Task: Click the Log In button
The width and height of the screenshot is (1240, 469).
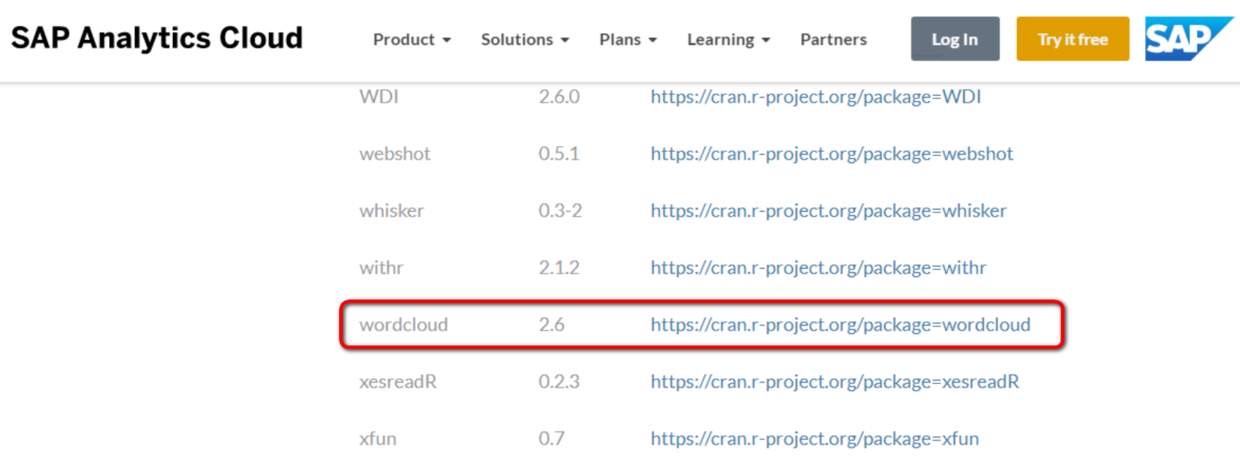Action: 955,39
